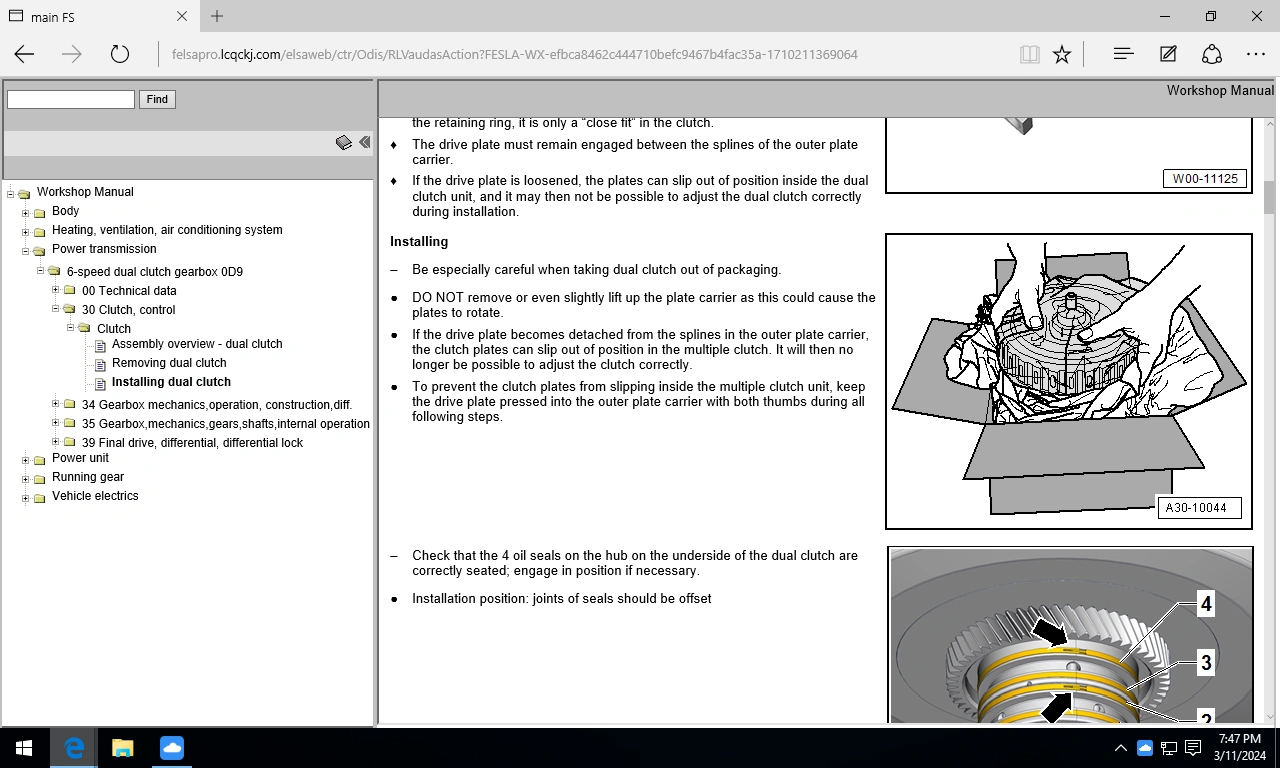Click the Find button
Viewport: 1280px width, 768px height.
pos(156,99)
